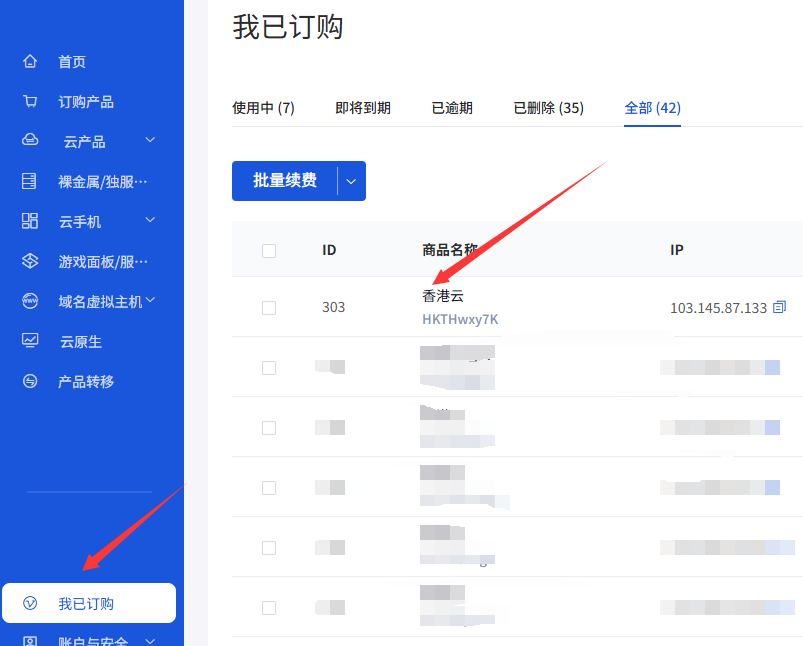The height and width of the screenshot is (646, 803).
Task: Expand the 域名虚拟主机 menu chevron
Action: click(150, 300)
